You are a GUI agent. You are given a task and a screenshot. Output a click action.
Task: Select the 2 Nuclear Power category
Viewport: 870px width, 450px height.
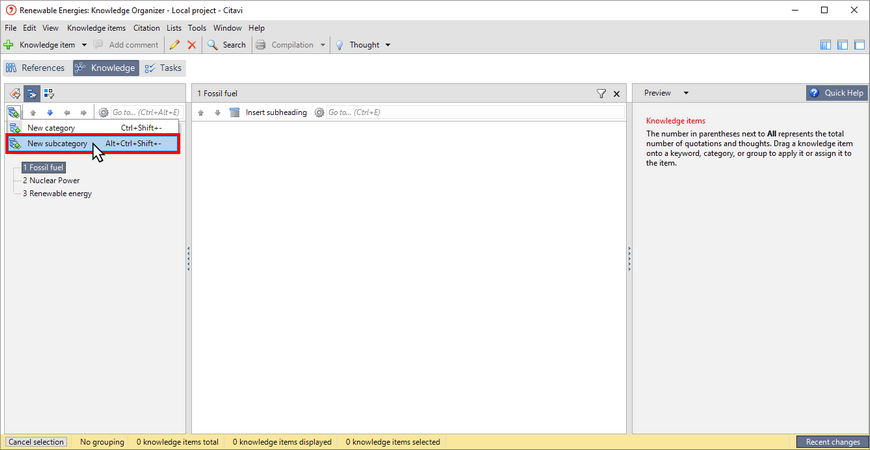(51, 180)
